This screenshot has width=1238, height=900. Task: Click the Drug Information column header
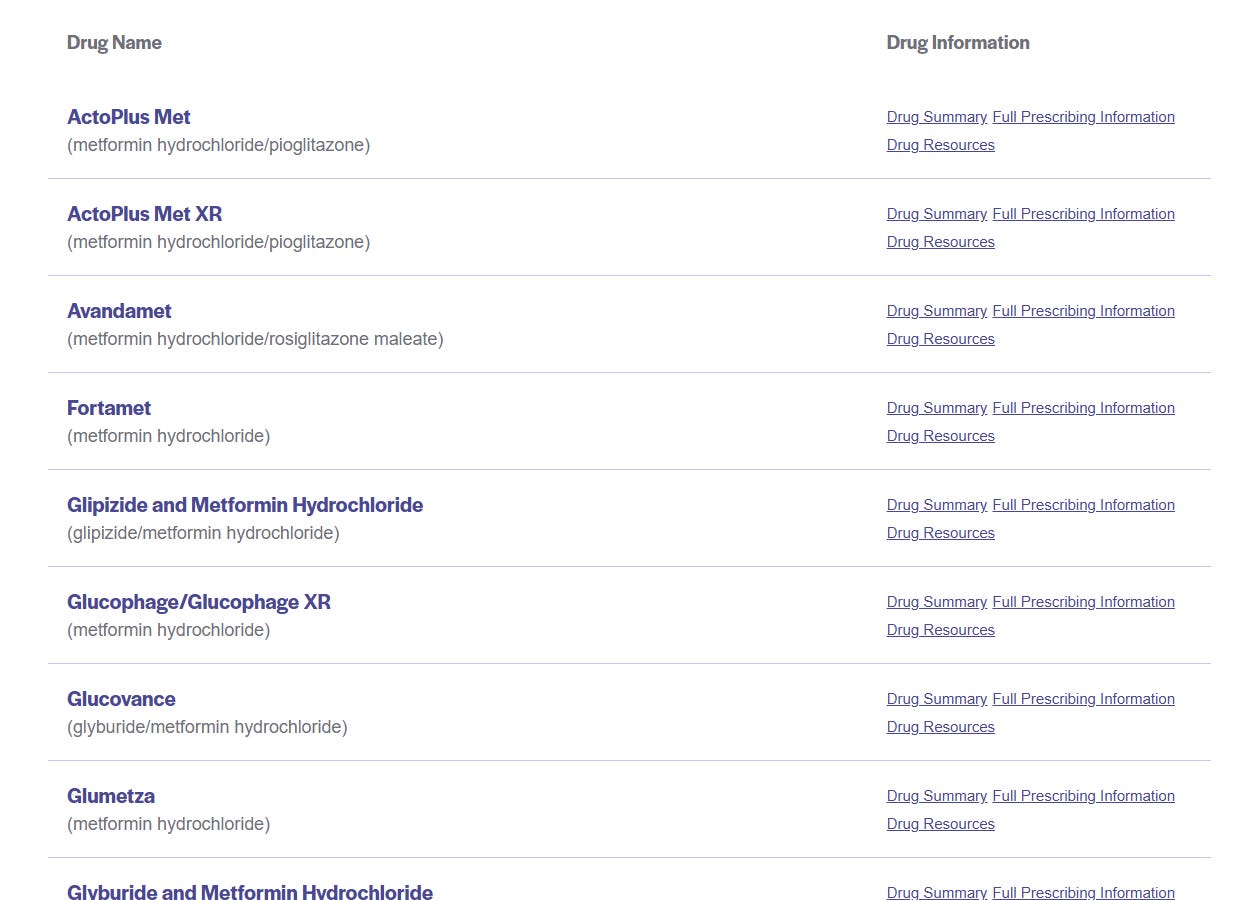(958, 43)
